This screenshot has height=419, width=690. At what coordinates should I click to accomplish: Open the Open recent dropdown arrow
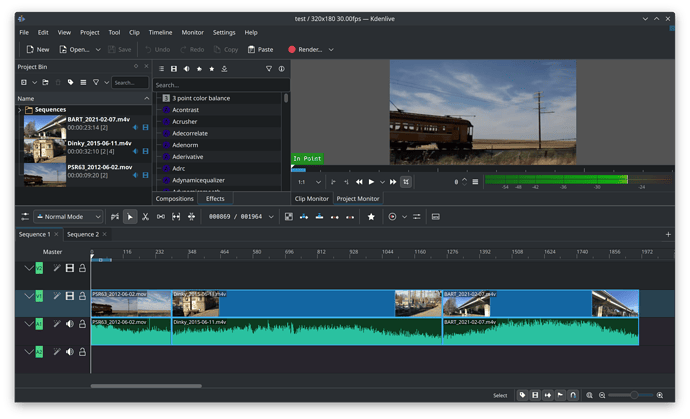(98, 50)
